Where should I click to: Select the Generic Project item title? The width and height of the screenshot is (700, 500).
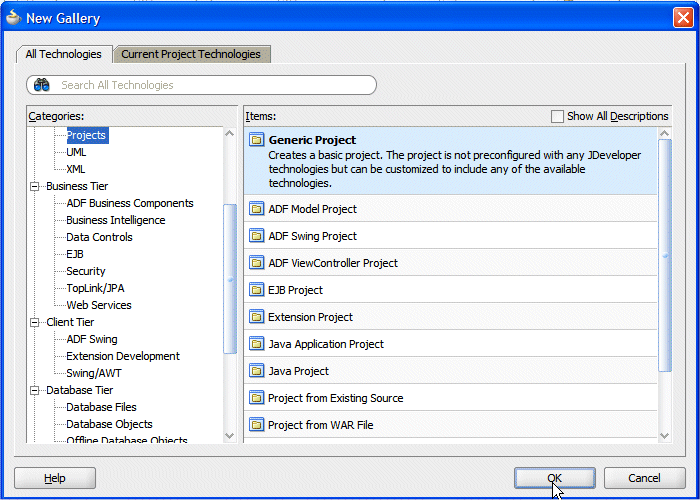pyautogui.click(x=312, y=140)
